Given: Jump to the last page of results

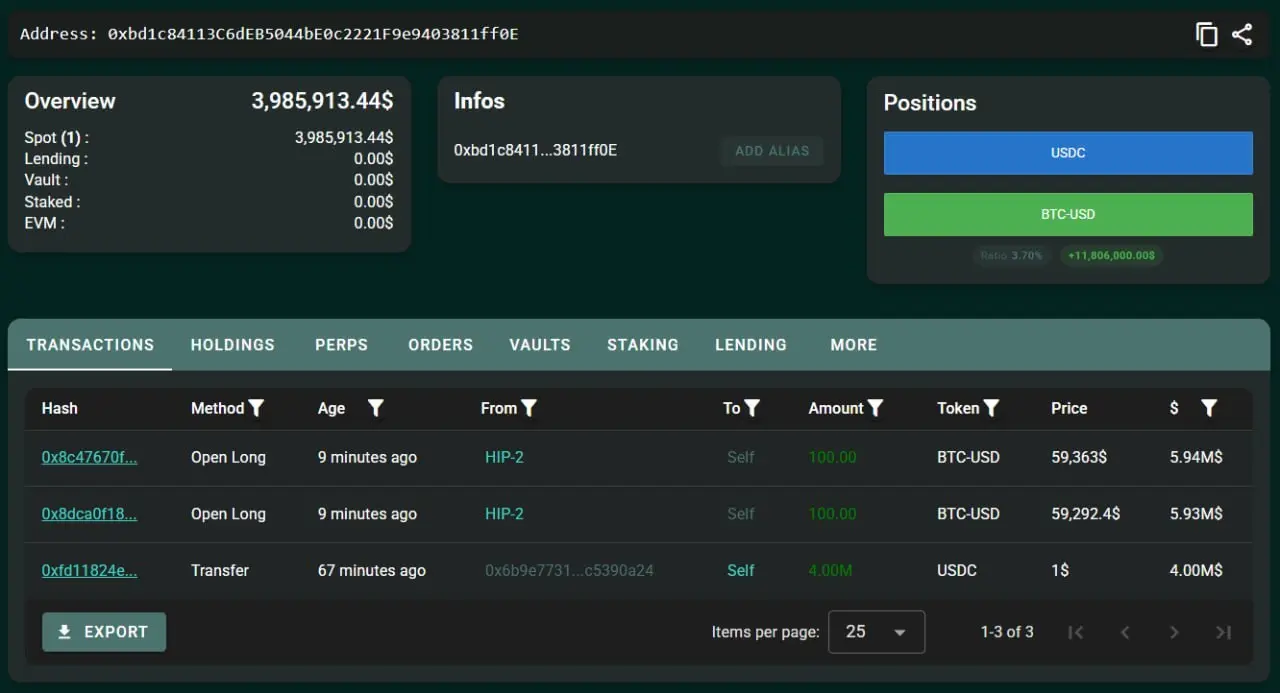Looking at the screenshot, I should [1223, 632].
